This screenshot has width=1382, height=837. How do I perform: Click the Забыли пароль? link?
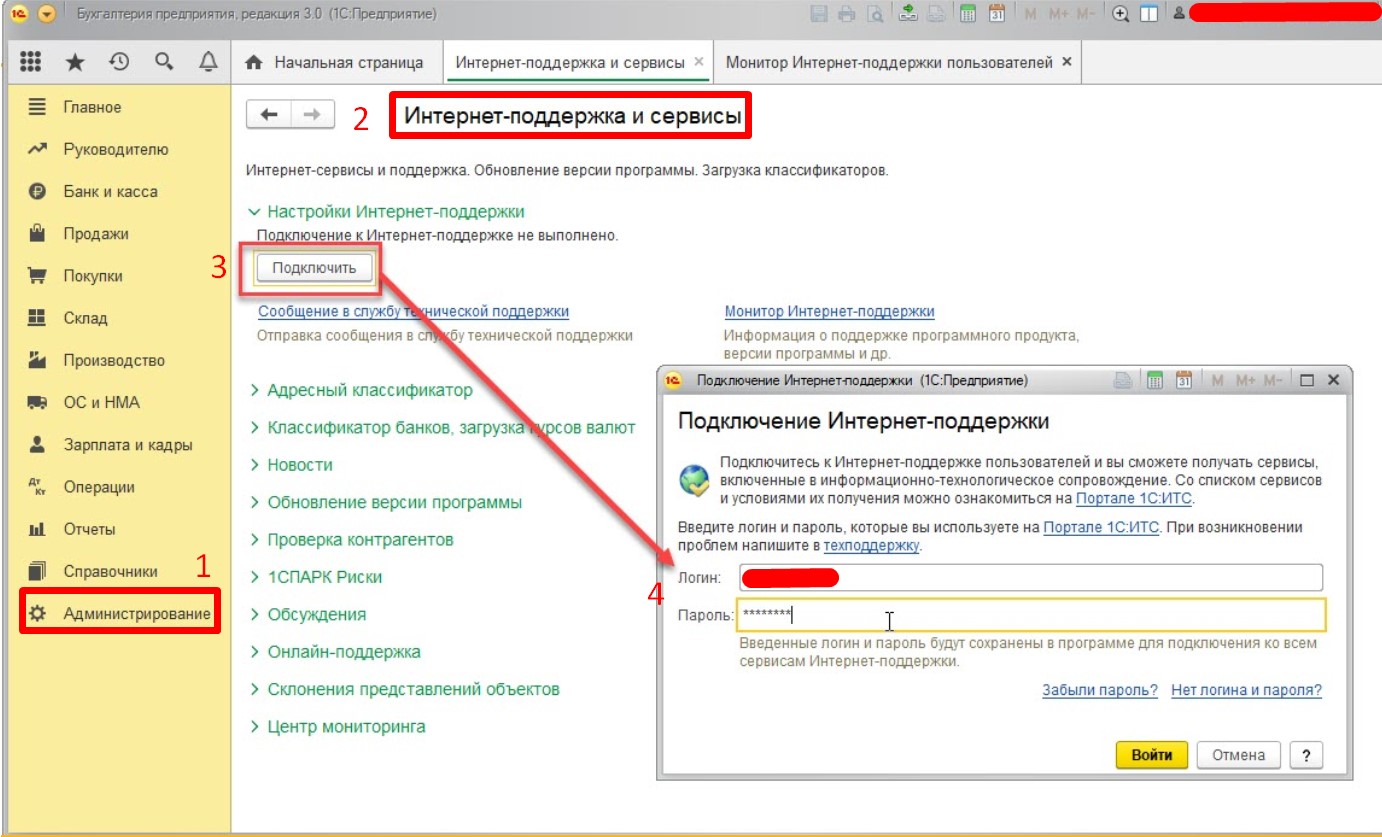[x=1100, y=690]
